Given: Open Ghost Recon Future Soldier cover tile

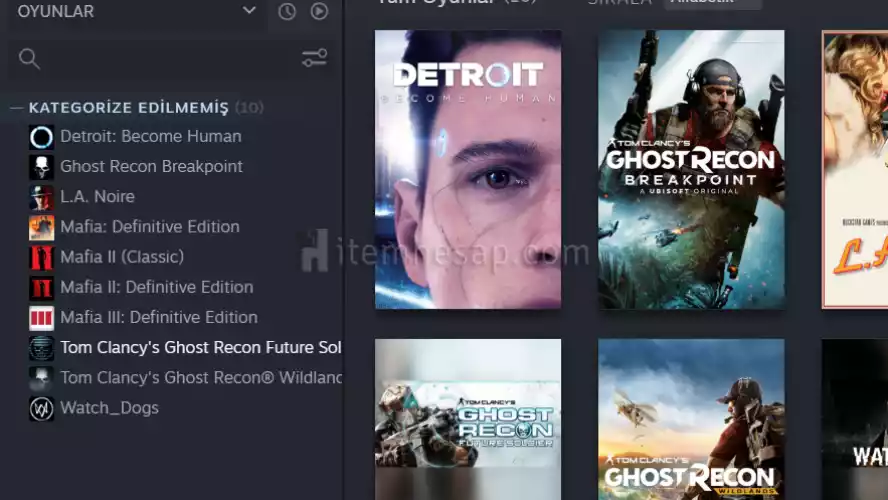Looking at the screenshot, I should tap(467, 420).
